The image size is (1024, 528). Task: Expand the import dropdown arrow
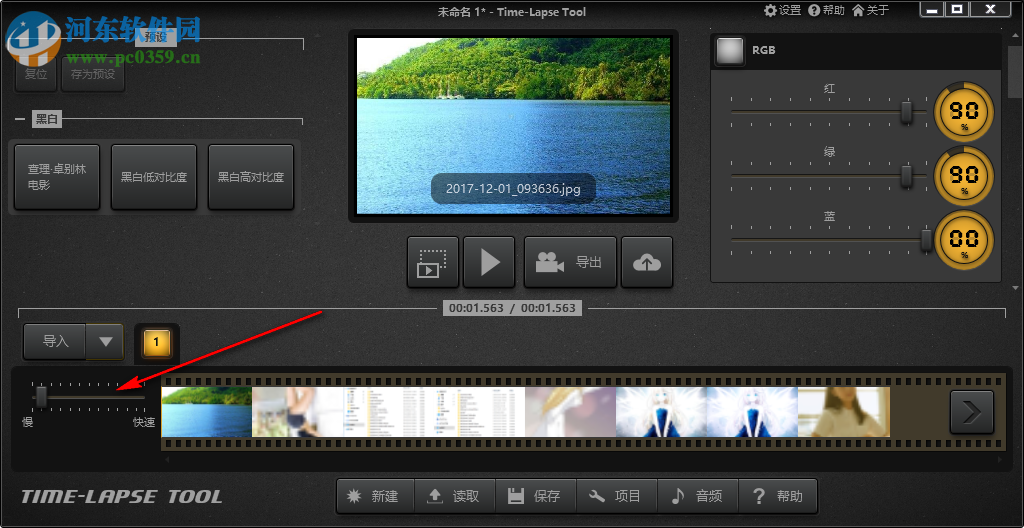(105, 341)
